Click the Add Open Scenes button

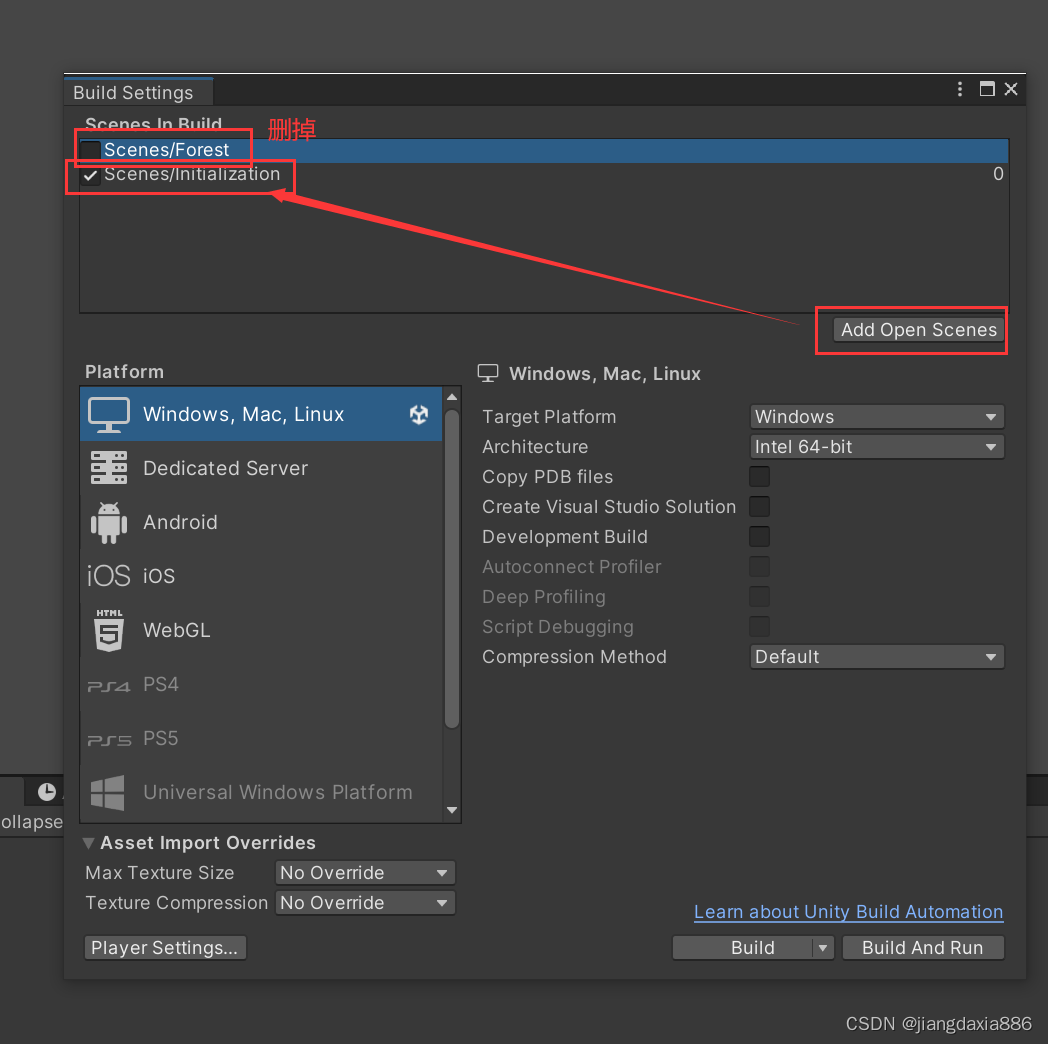point(918,330)
